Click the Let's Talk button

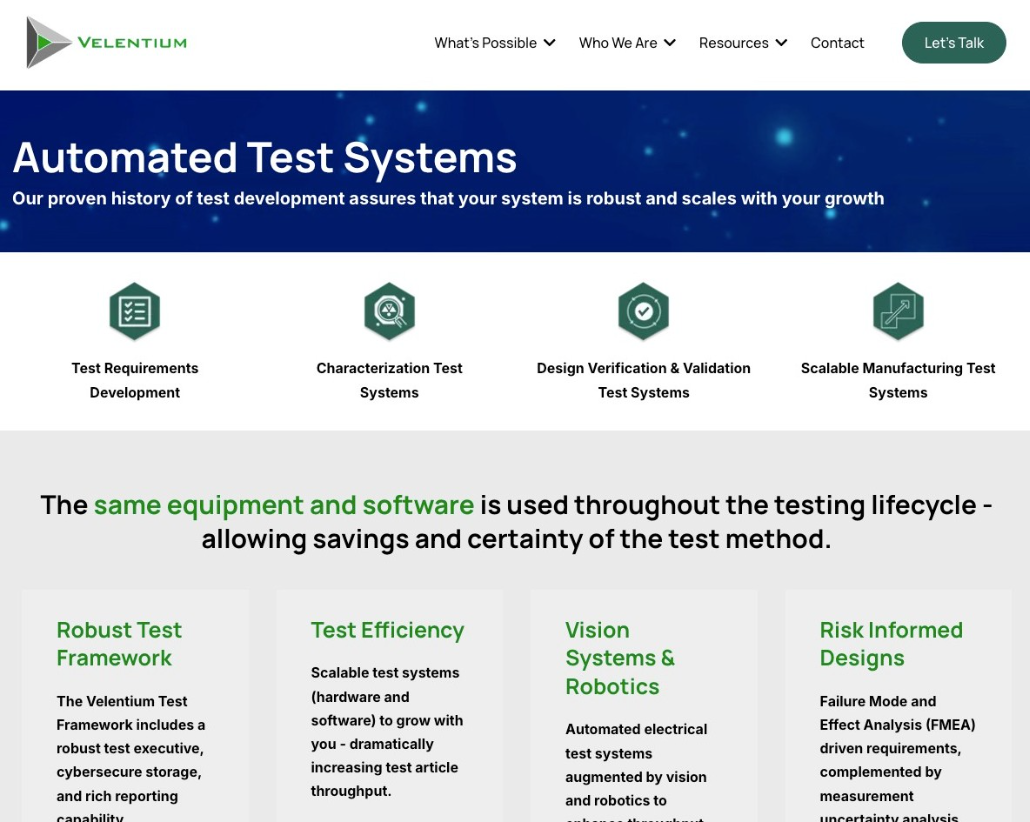[953, 43]
